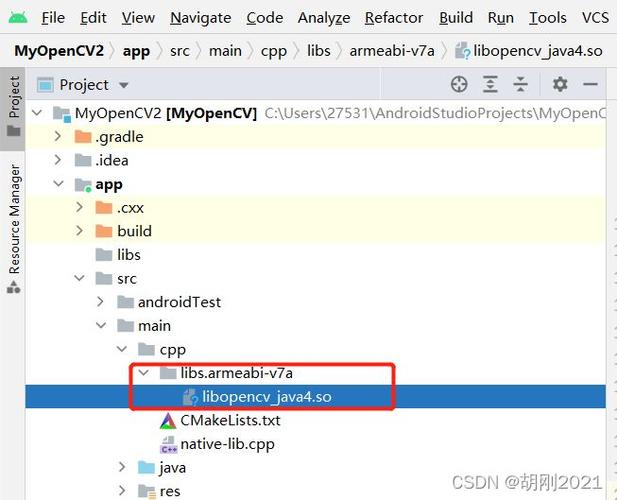This screenshot has width=617, height=500.
Task: Open the Analyze menu
Action: click(324, 18)
